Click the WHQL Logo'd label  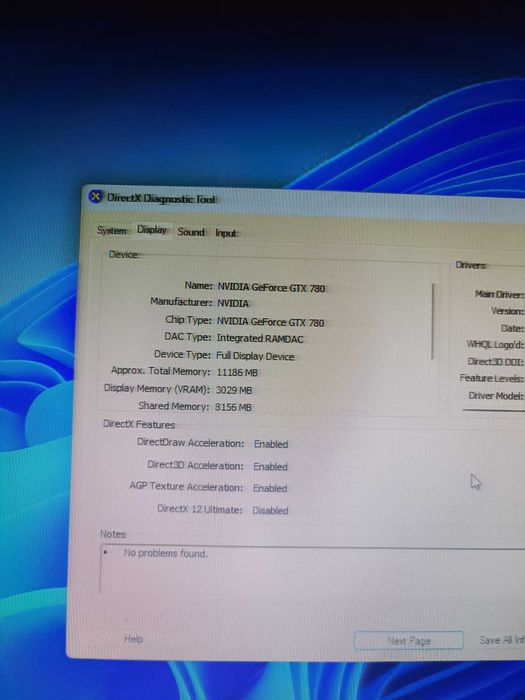click(x=495, y=344)
